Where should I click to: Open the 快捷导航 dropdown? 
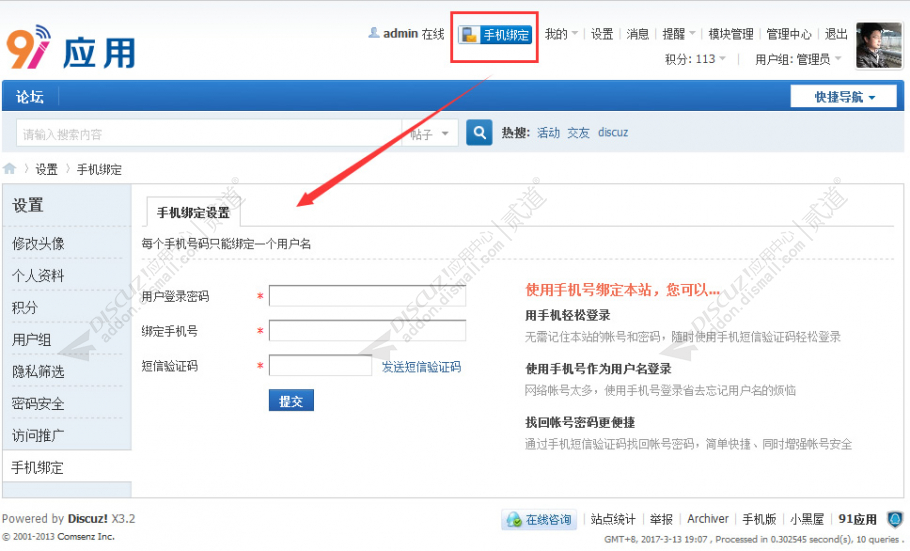coord(844,97)
